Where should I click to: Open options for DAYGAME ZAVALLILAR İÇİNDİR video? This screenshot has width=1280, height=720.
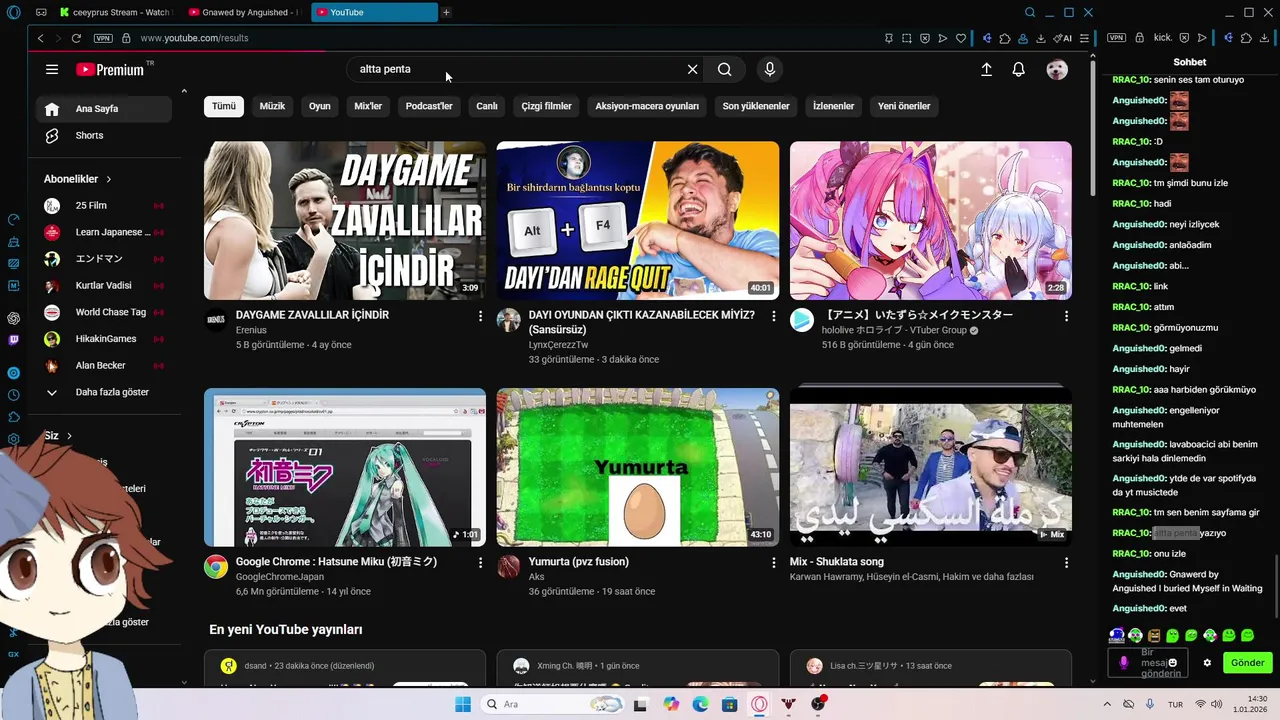pyautogui.click(x=480, y=316)
